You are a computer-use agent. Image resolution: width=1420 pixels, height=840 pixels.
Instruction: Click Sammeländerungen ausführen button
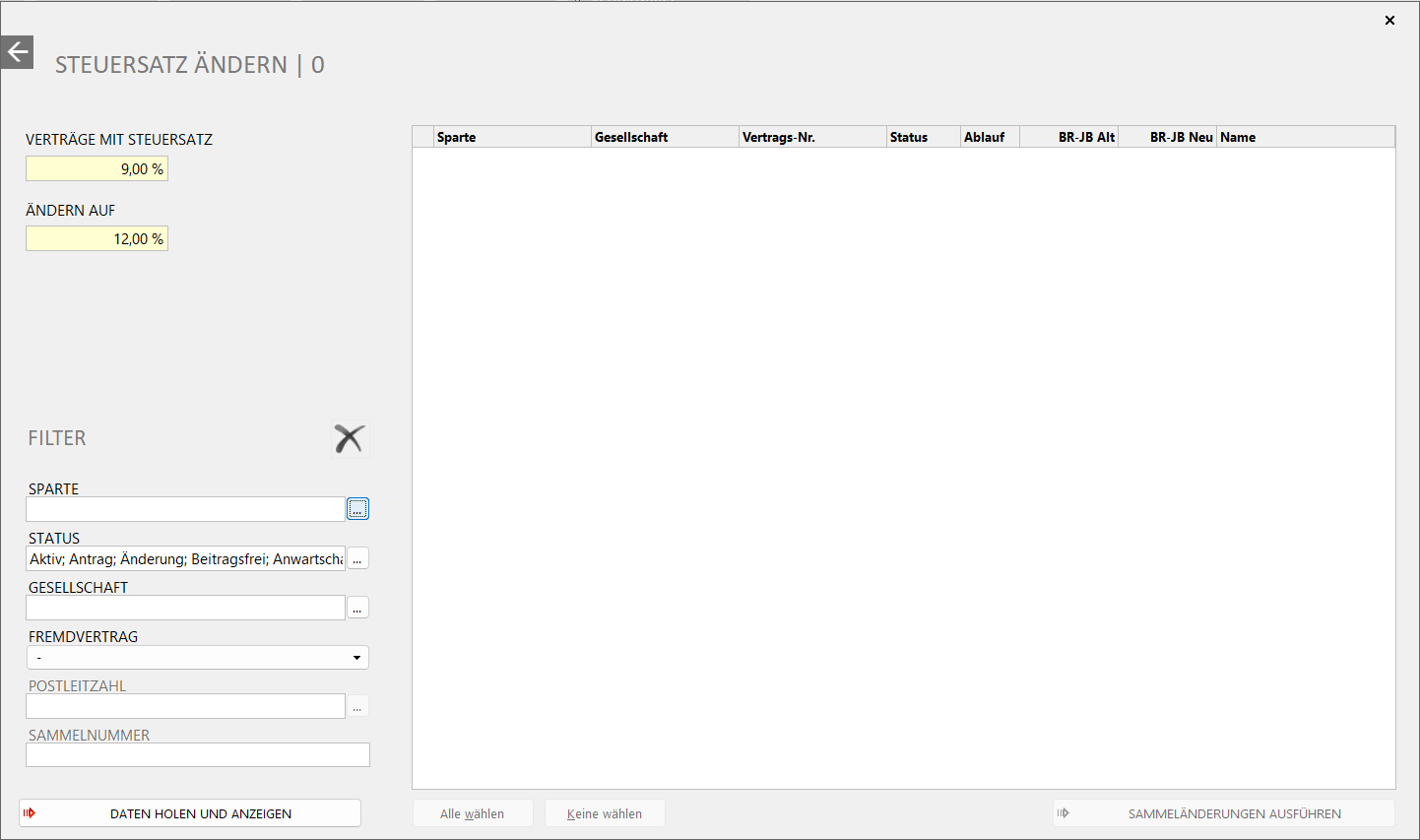1224,813
